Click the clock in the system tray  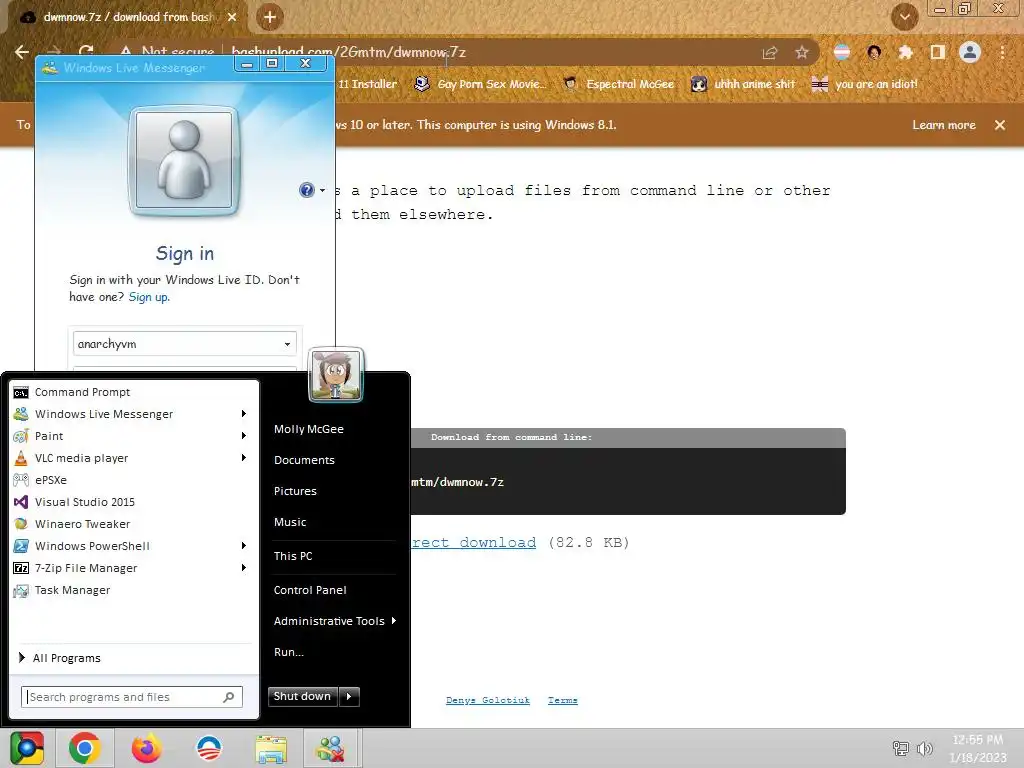click(978, 748)
